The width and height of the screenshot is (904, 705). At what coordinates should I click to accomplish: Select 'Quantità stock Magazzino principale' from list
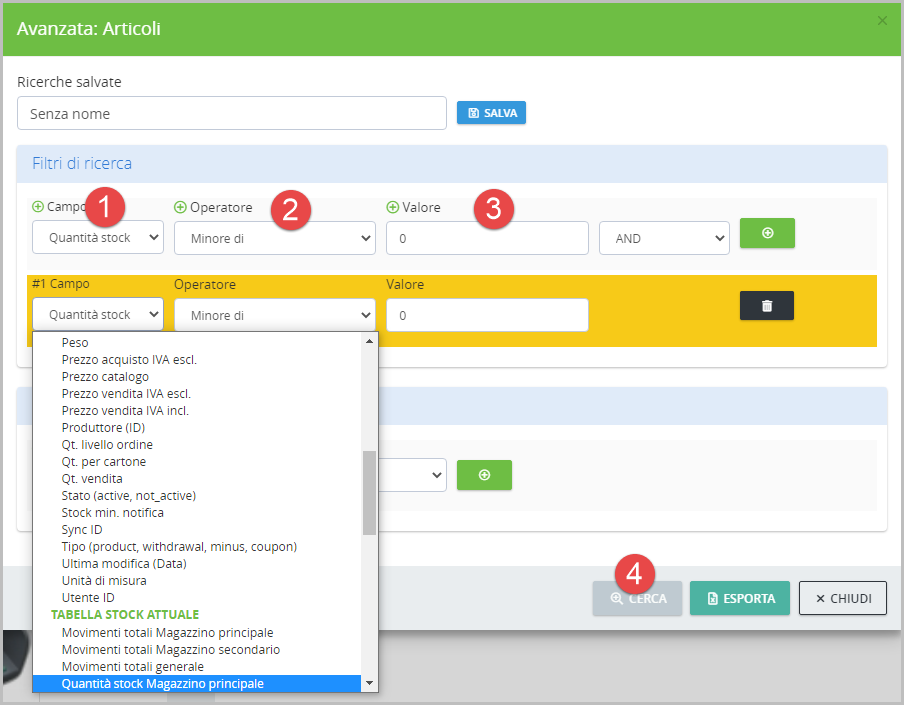(163, 683)
